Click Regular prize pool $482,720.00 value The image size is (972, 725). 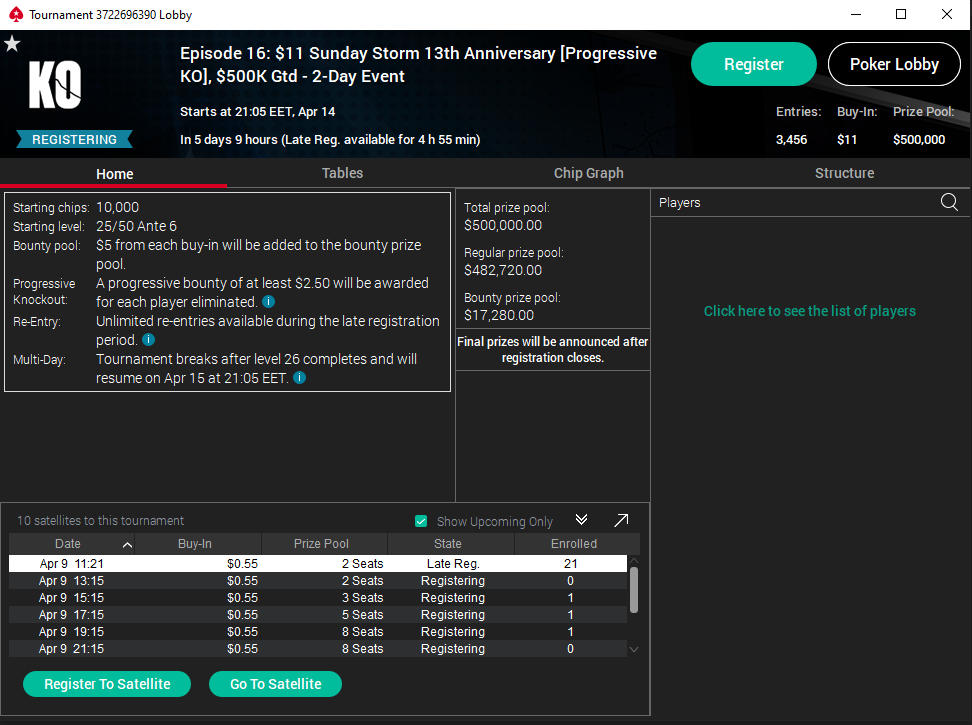503,270
